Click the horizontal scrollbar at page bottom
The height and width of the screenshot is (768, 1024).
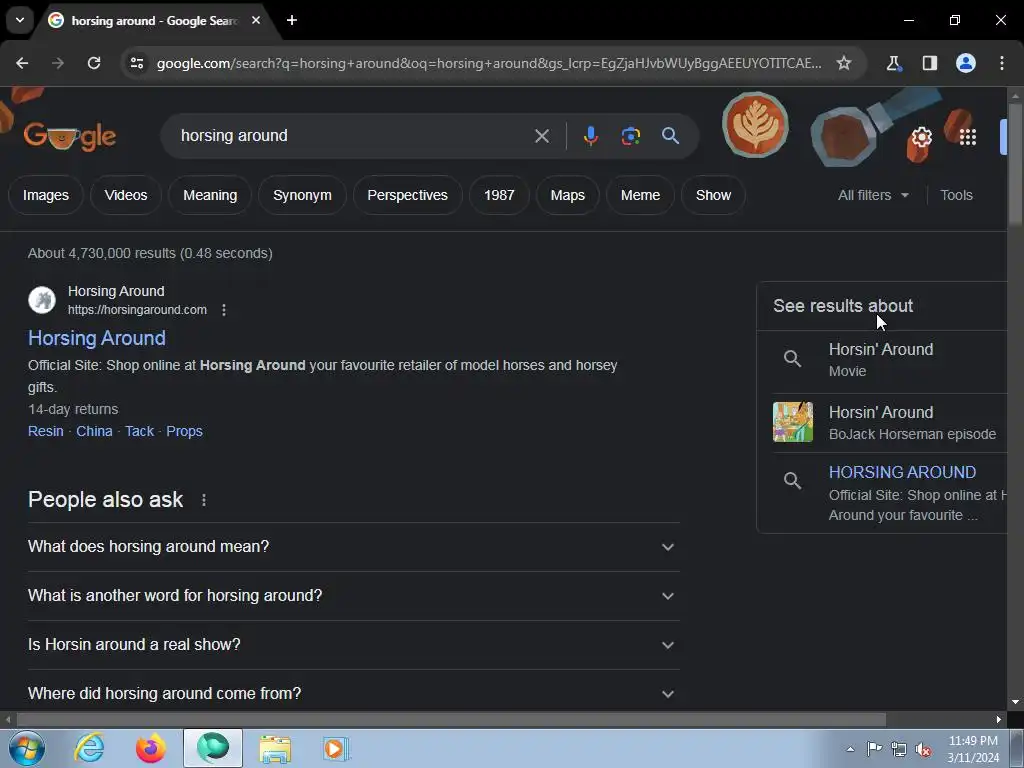pyautogui.click(x=451, y=719)
